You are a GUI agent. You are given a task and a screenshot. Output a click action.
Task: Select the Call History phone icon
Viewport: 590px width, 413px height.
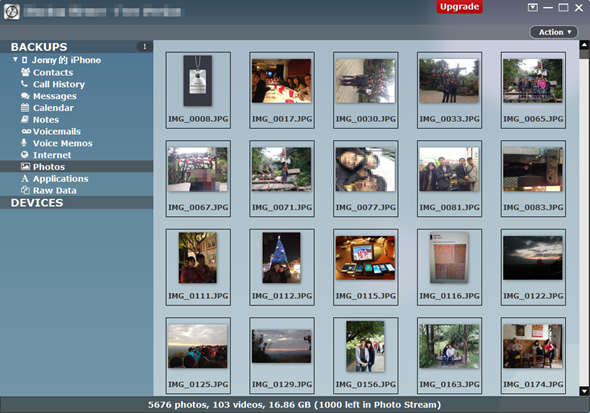(x=24, y=84)
